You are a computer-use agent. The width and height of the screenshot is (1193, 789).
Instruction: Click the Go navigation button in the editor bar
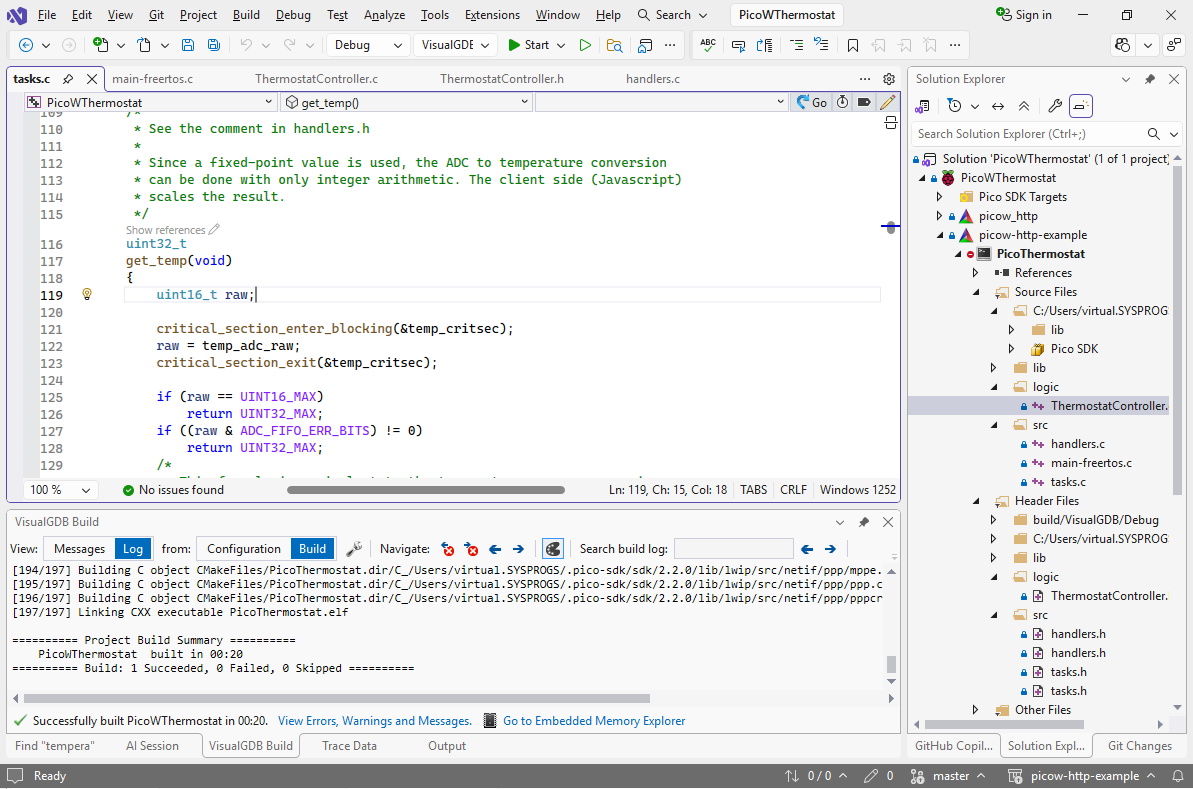(811, 102)
